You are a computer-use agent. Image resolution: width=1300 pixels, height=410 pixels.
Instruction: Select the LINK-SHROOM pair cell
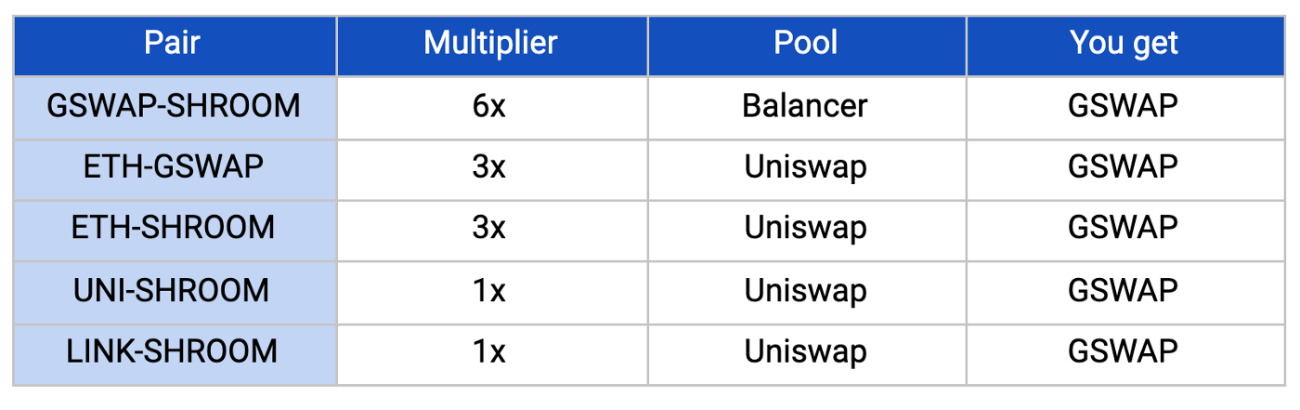(174, 351)
